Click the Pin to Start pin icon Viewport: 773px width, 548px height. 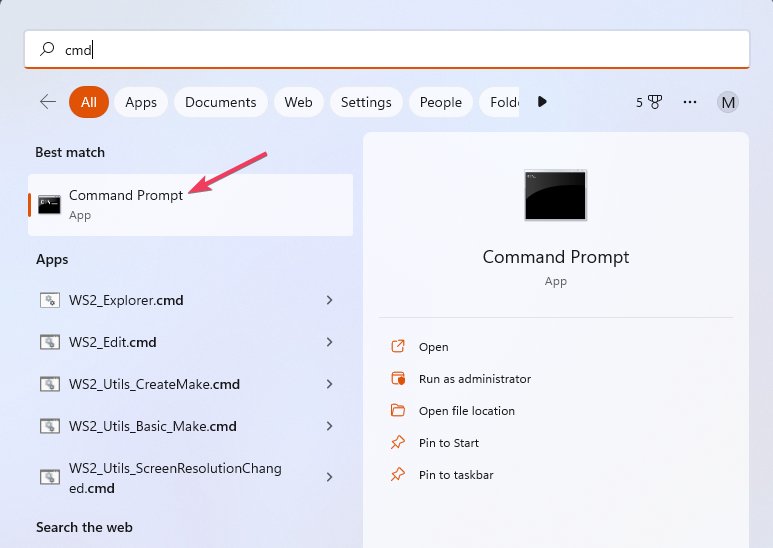coord(398,442)
